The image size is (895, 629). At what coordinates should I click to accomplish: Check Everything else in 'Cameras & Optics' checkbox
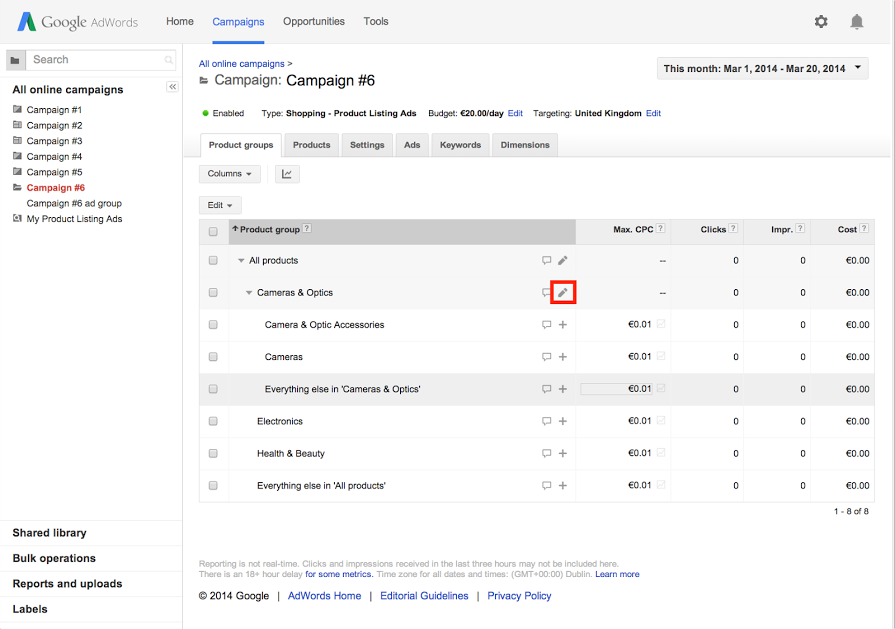[213, 389]
